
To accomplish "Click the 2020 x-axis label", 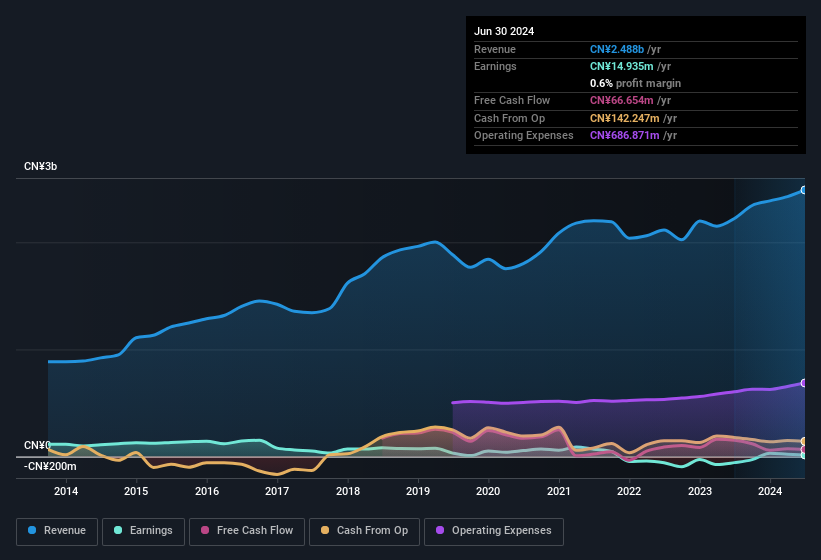I will point(488,491).
